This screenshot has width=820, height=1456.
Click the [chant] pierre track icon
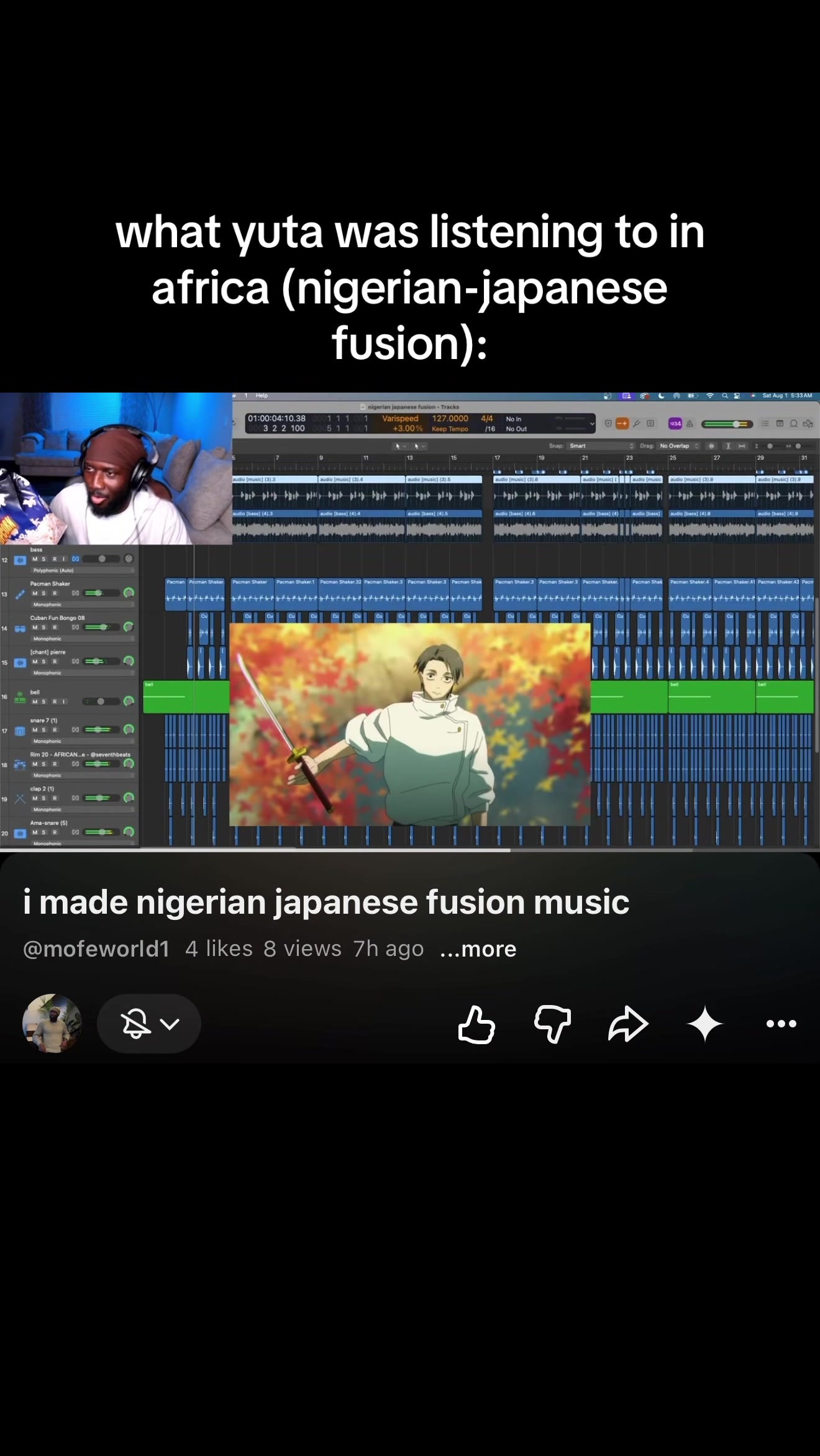[20, 662]
